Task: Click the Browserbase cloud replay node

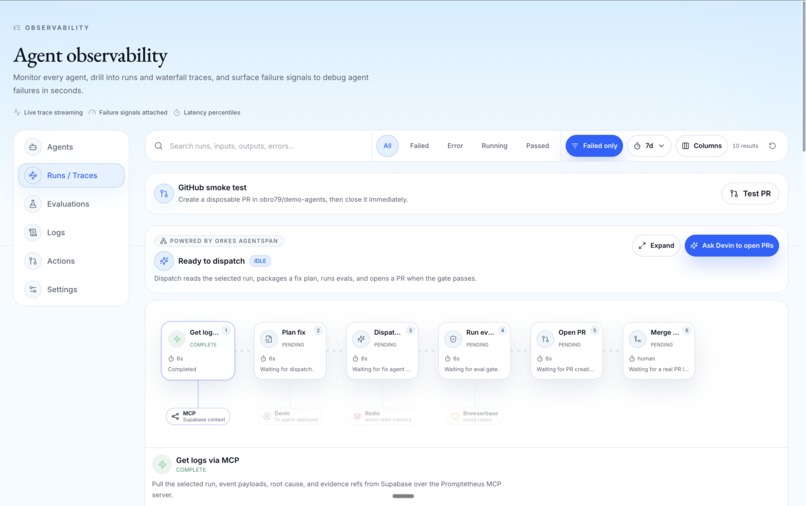Action: (x=474, y=417)
